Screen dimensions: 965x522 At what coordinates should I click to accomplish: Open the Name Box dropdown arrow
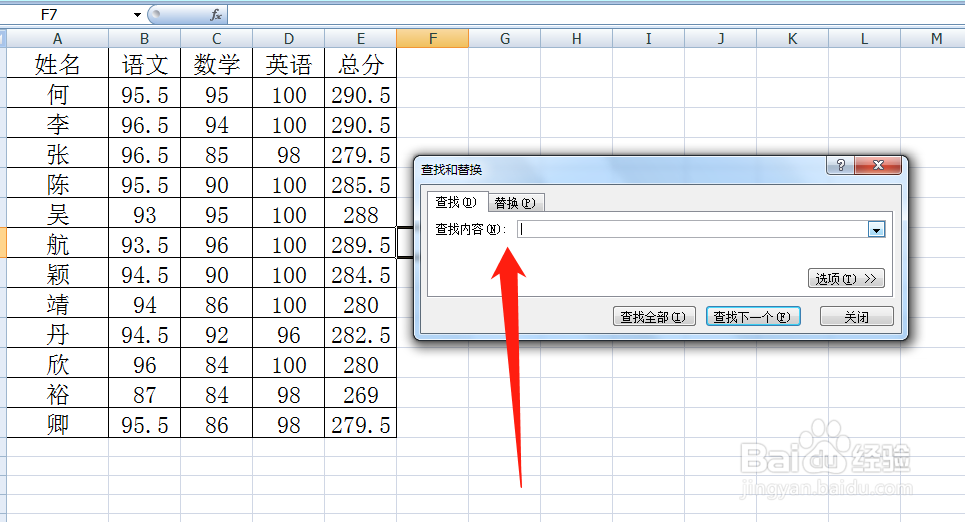click(137, 15)
